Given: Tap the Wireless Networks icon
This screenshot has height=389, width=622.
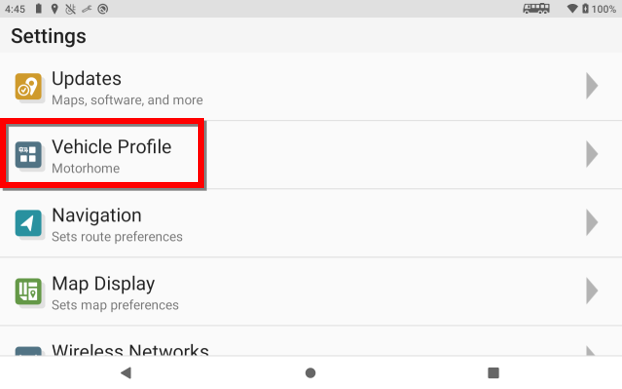Looking at the screenshot, I should click(x=28, y=351).
